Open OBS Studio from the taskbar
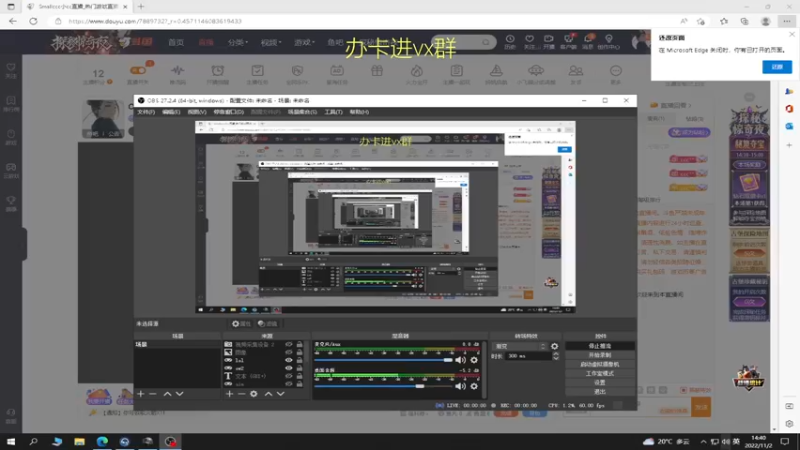 (x=170, y=441)
